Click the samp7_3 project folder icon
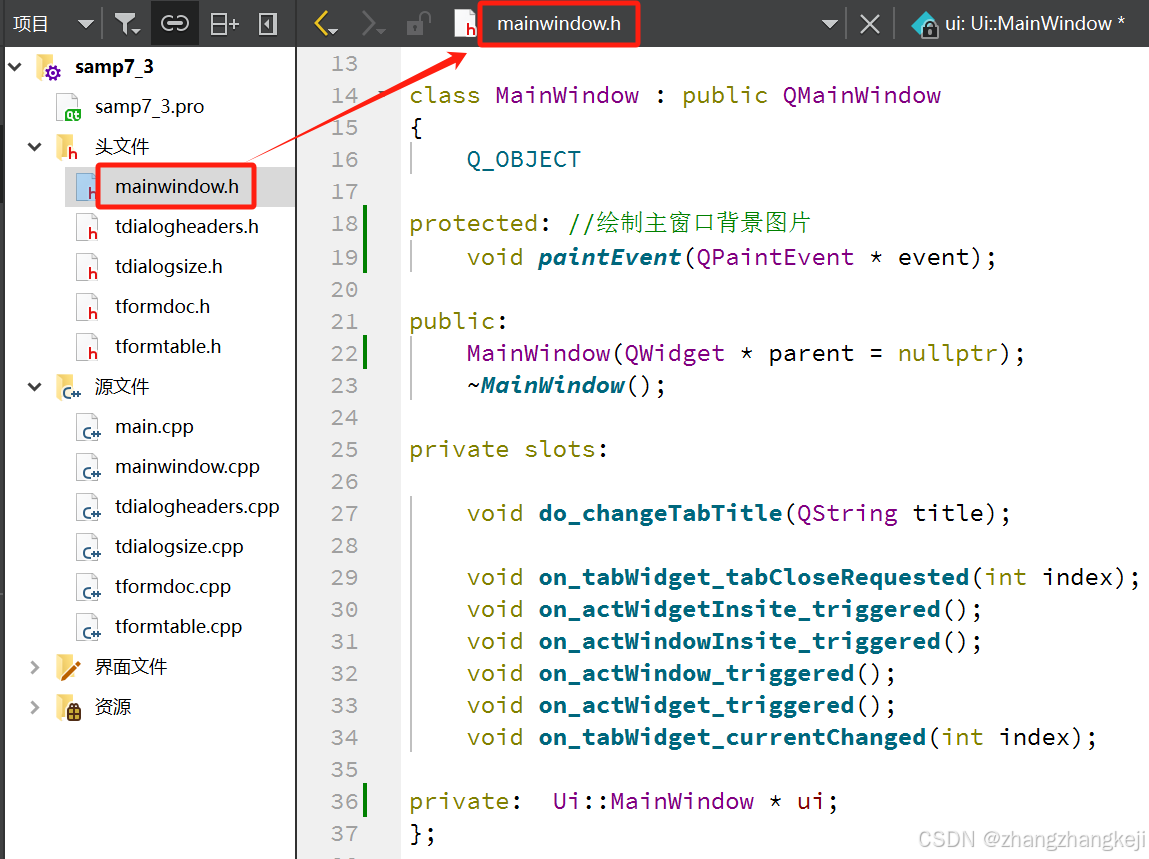 [x=49, y=67]
